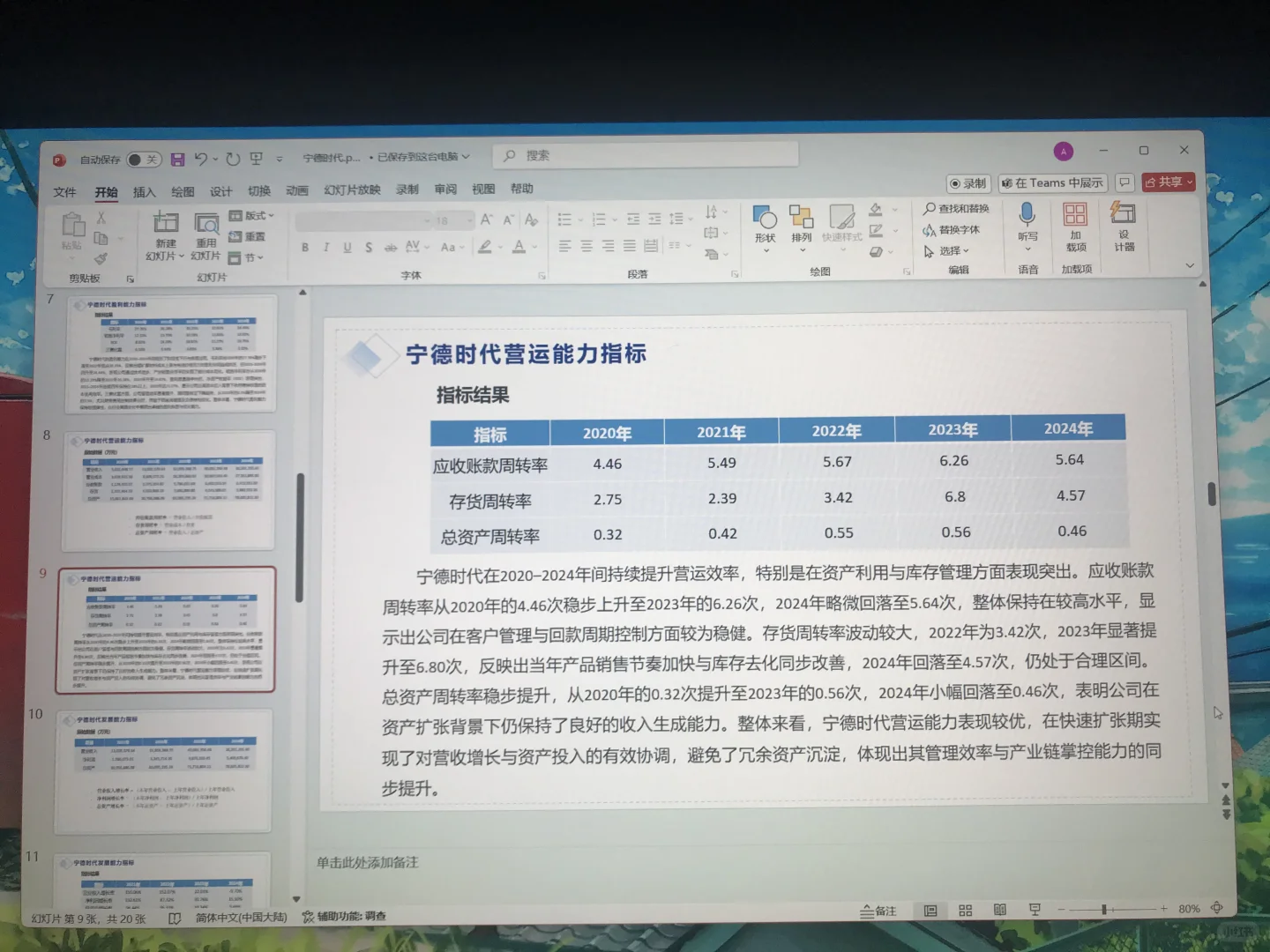Click the 加载项 add-ins icon
Viewport: 1270px width, 952px height.
tap(1075, 214)
